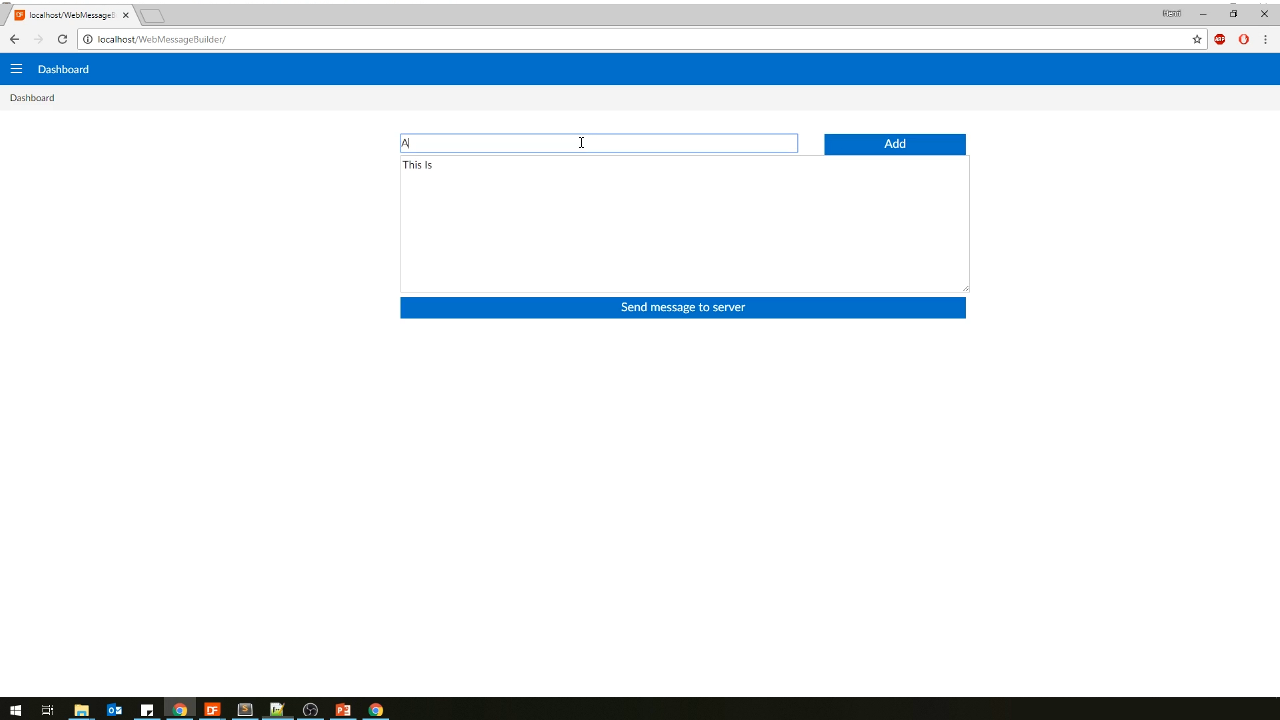Bookmark this page with star icon
This screenshot has height=720, width=1280.
1197,39
